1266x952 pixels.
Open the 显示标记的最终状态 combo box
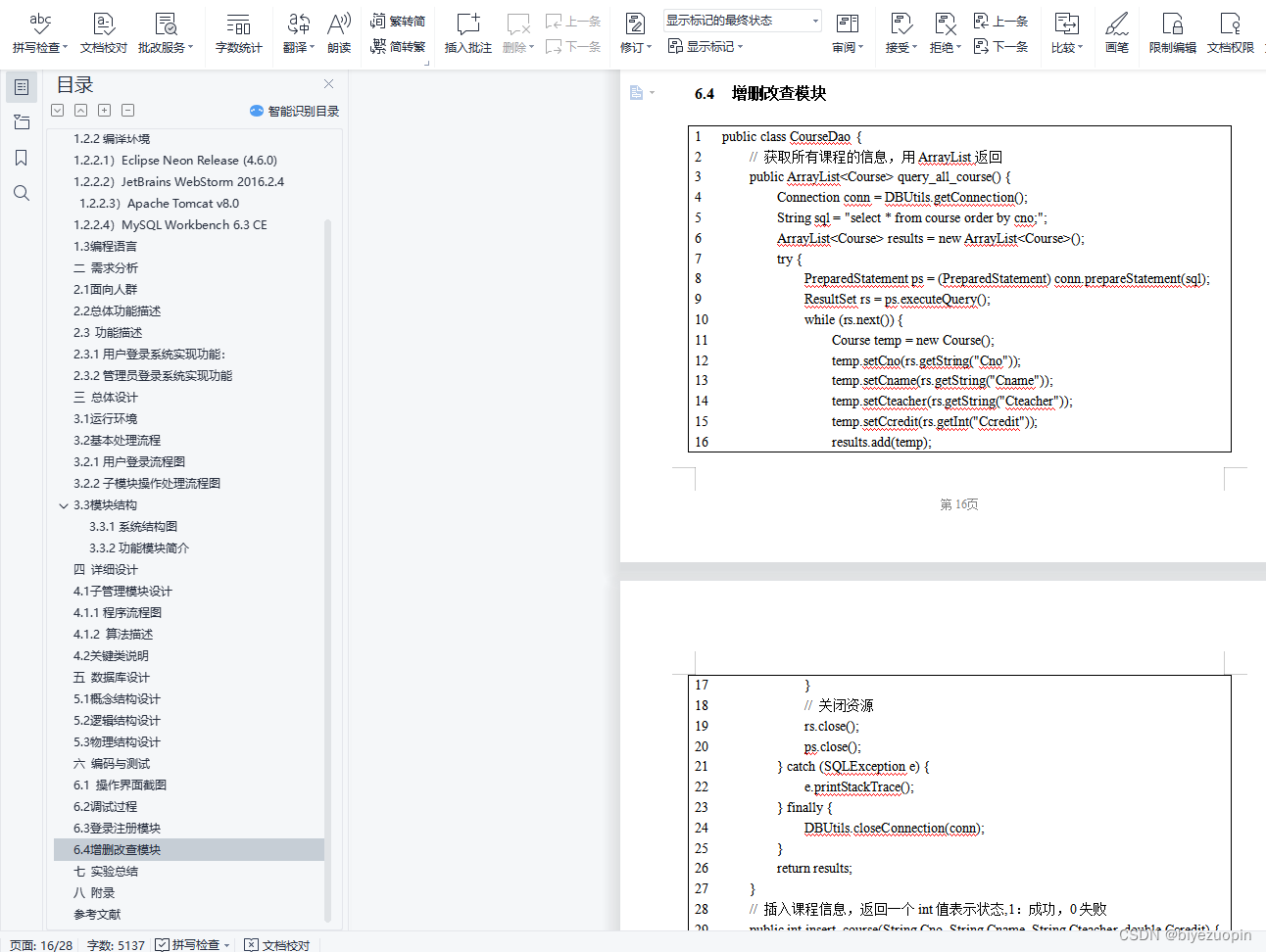pos(743,21)
